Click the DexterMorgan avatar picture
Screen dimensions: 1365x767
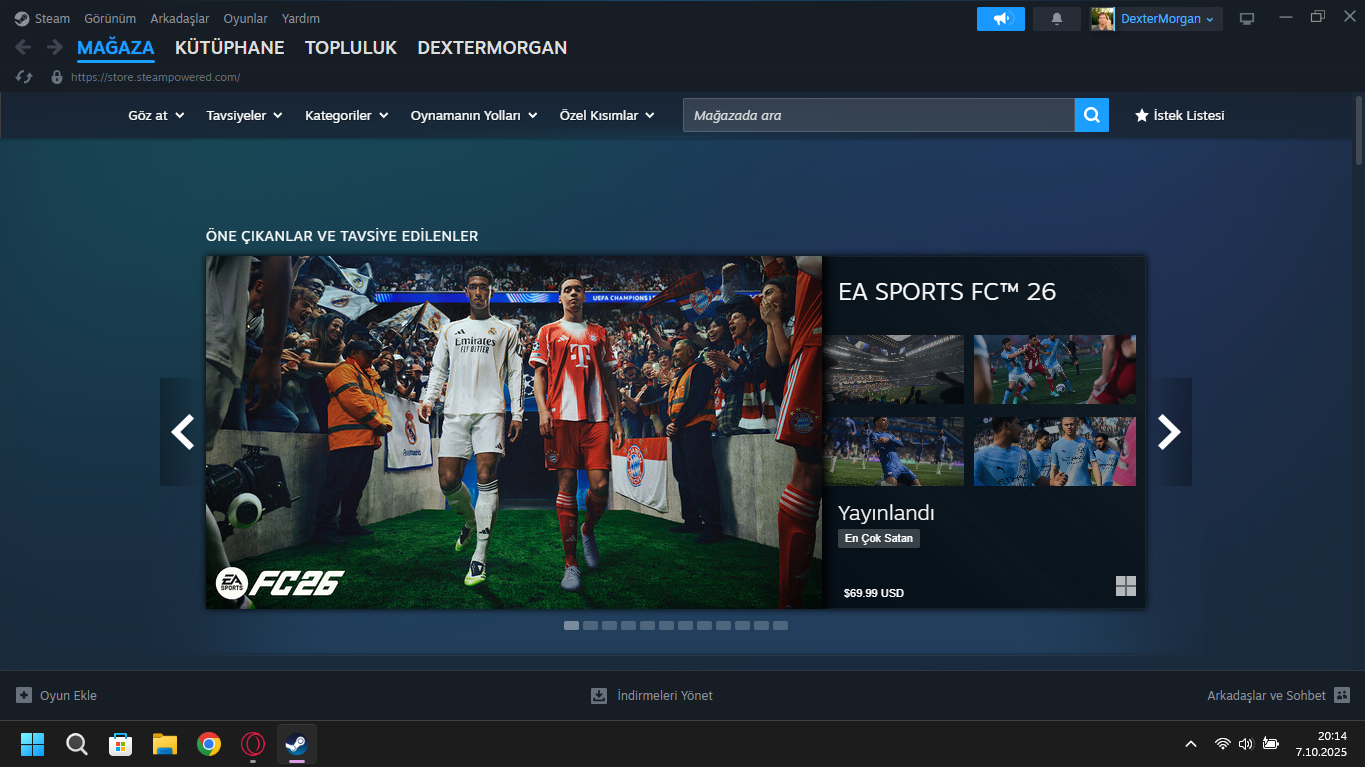click(x=1103, y=19)
